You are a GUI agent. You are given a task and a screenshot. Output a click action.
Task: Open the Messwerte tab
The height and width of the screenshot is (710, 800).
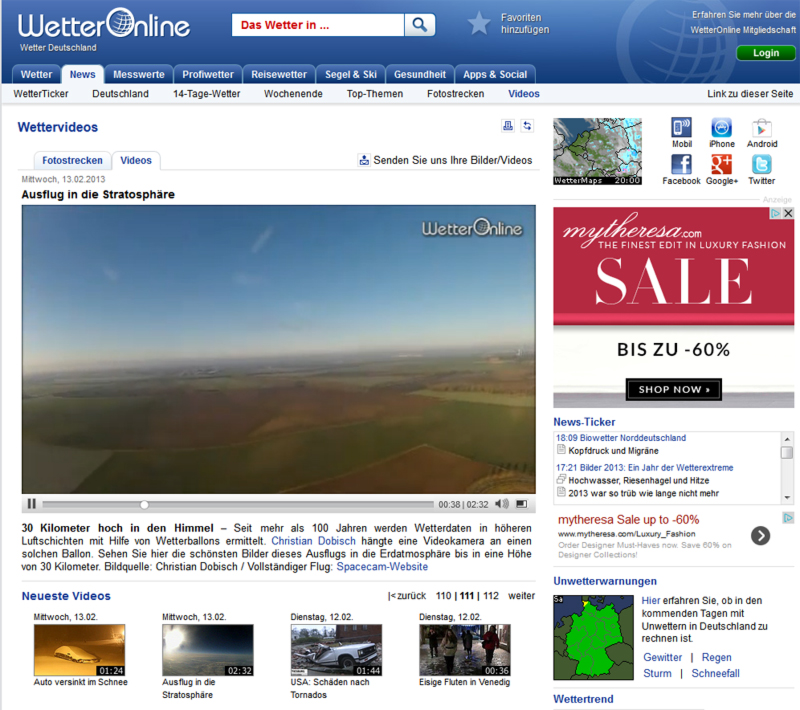click(139, 74)
